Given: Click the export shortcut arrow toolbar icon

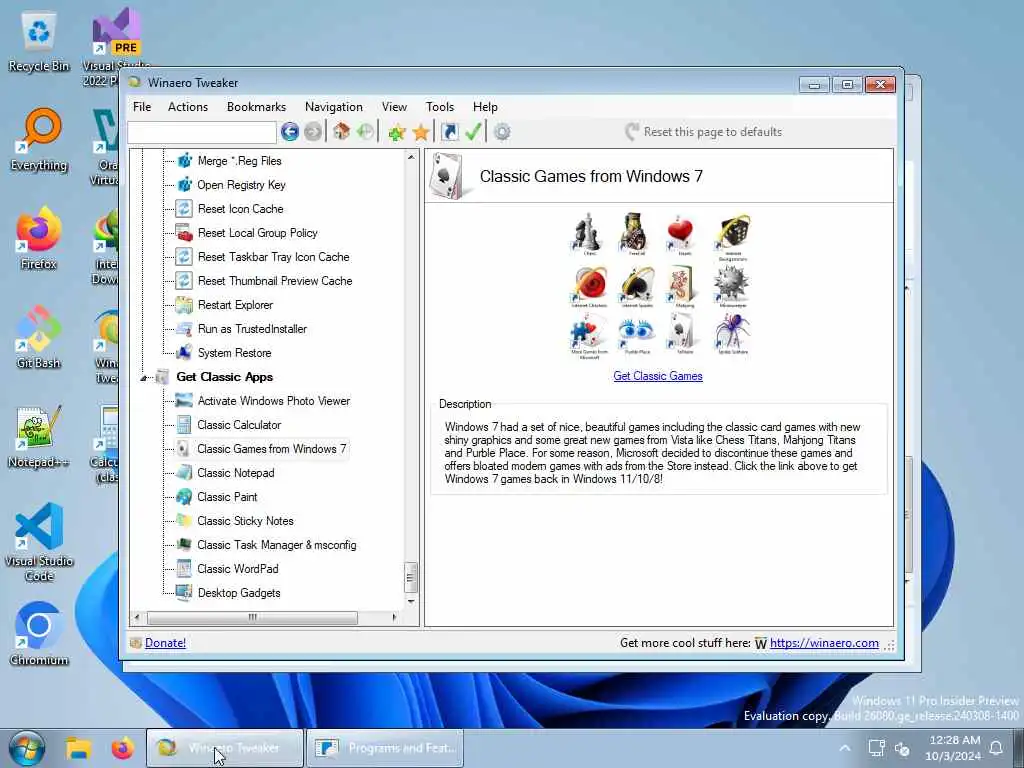Looking at the screenshot, I should pyautogui.click(x=449, y=132).
